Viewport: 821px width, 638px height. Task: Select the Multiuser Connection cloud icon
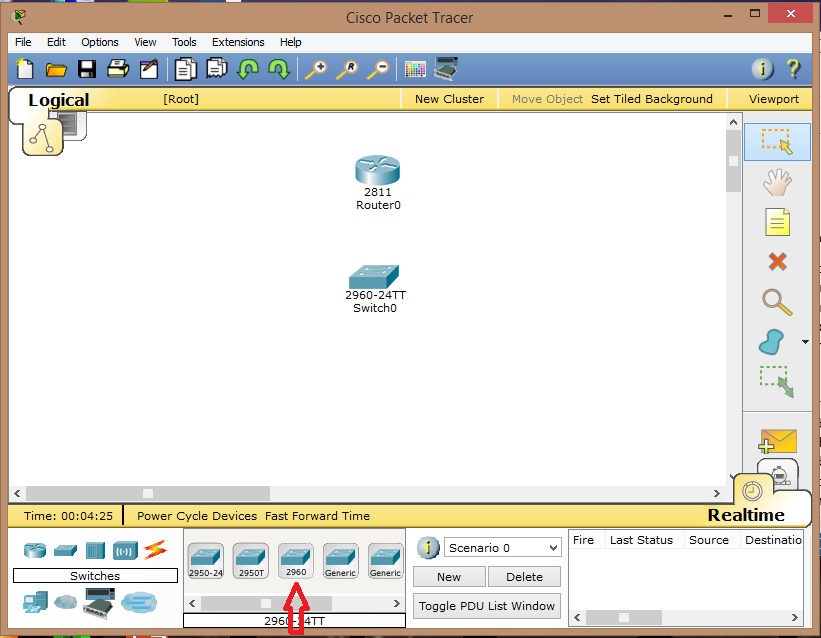tap(139, 602)
